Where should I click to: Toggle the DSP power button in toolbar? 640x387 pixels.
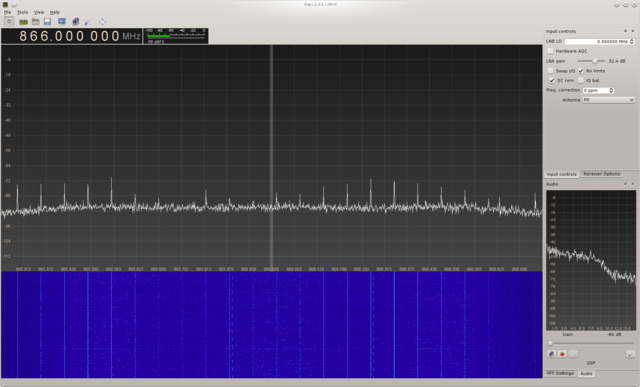9,22
